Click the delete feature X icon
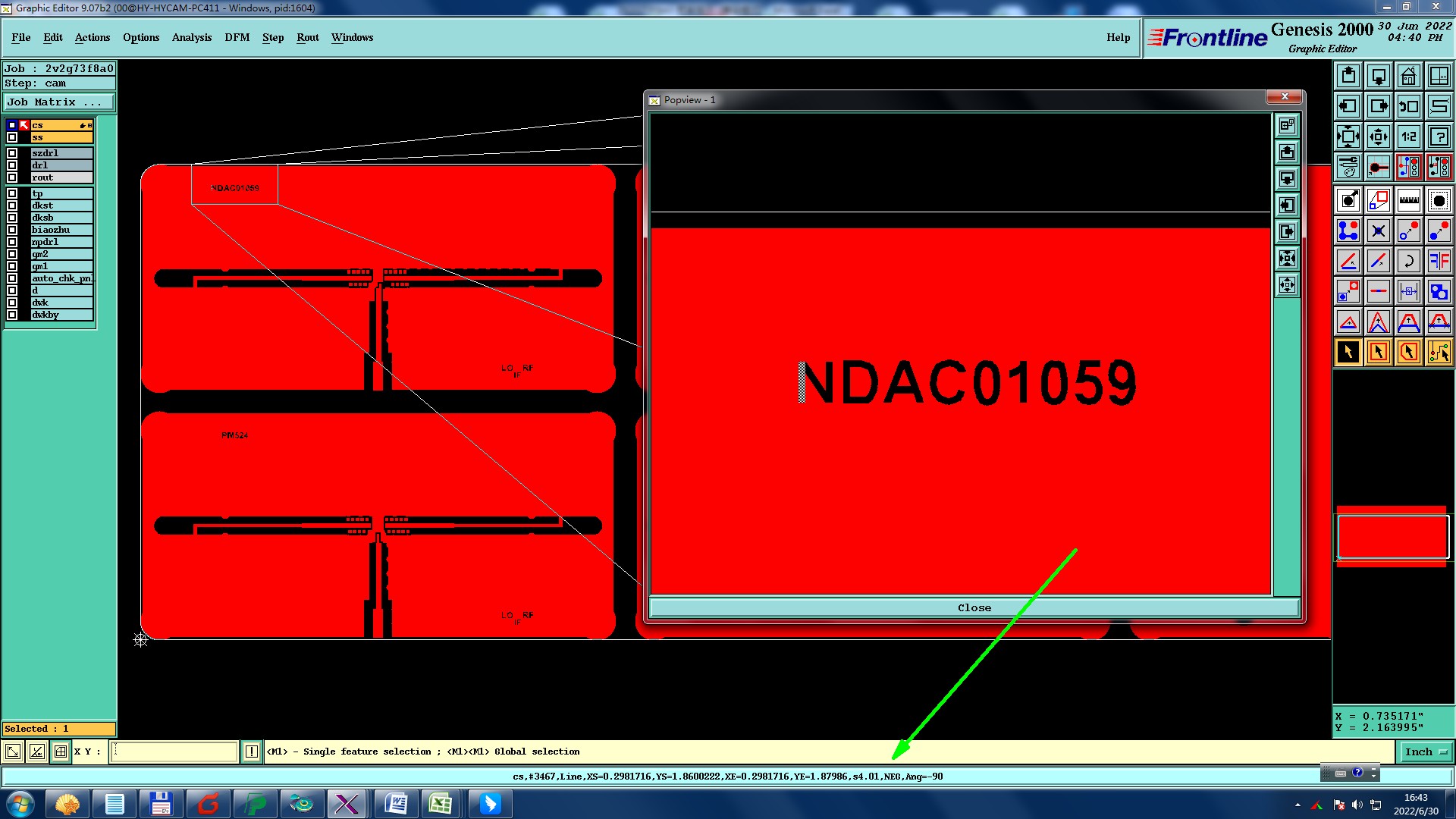The height and width of the screenshot is (819, 1456). click(1378, 231)
